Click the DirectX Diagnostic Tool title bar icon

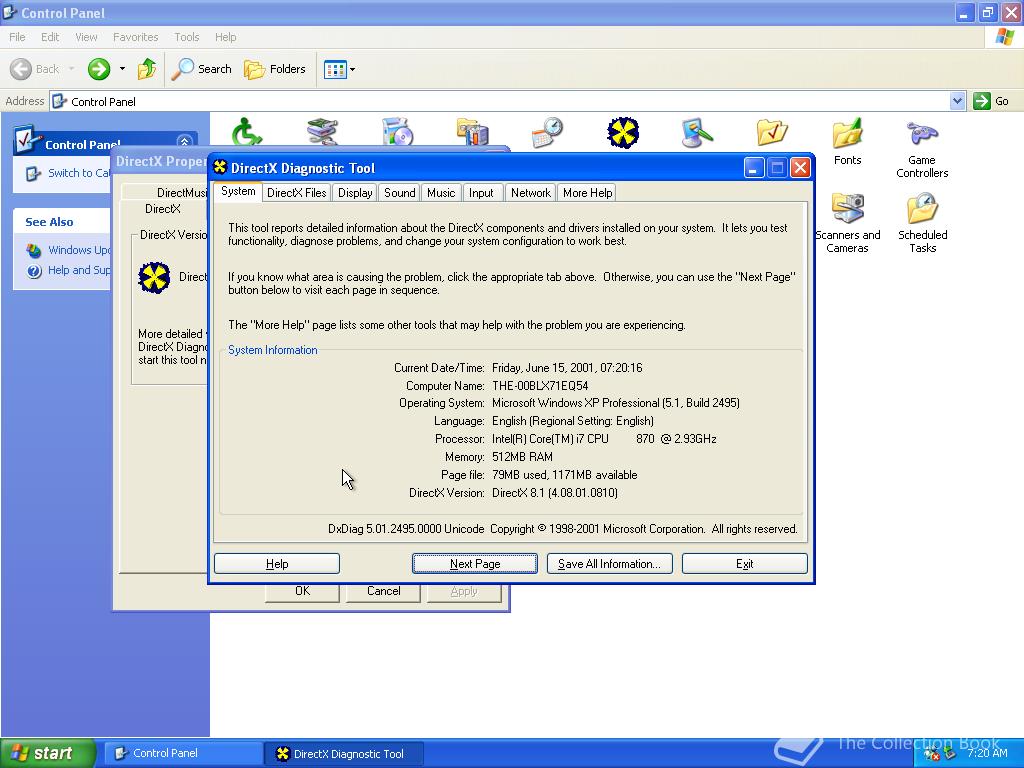(220, 167)
